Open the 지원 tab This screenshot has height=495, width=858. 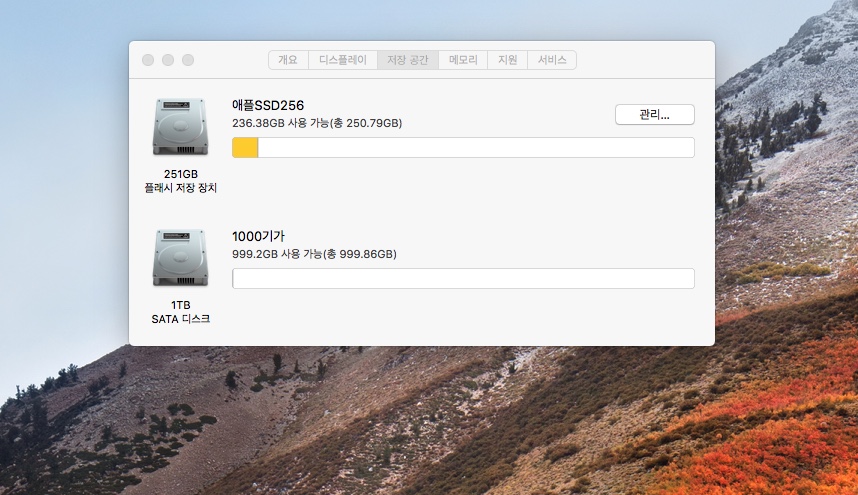click(x=507, y=60)
